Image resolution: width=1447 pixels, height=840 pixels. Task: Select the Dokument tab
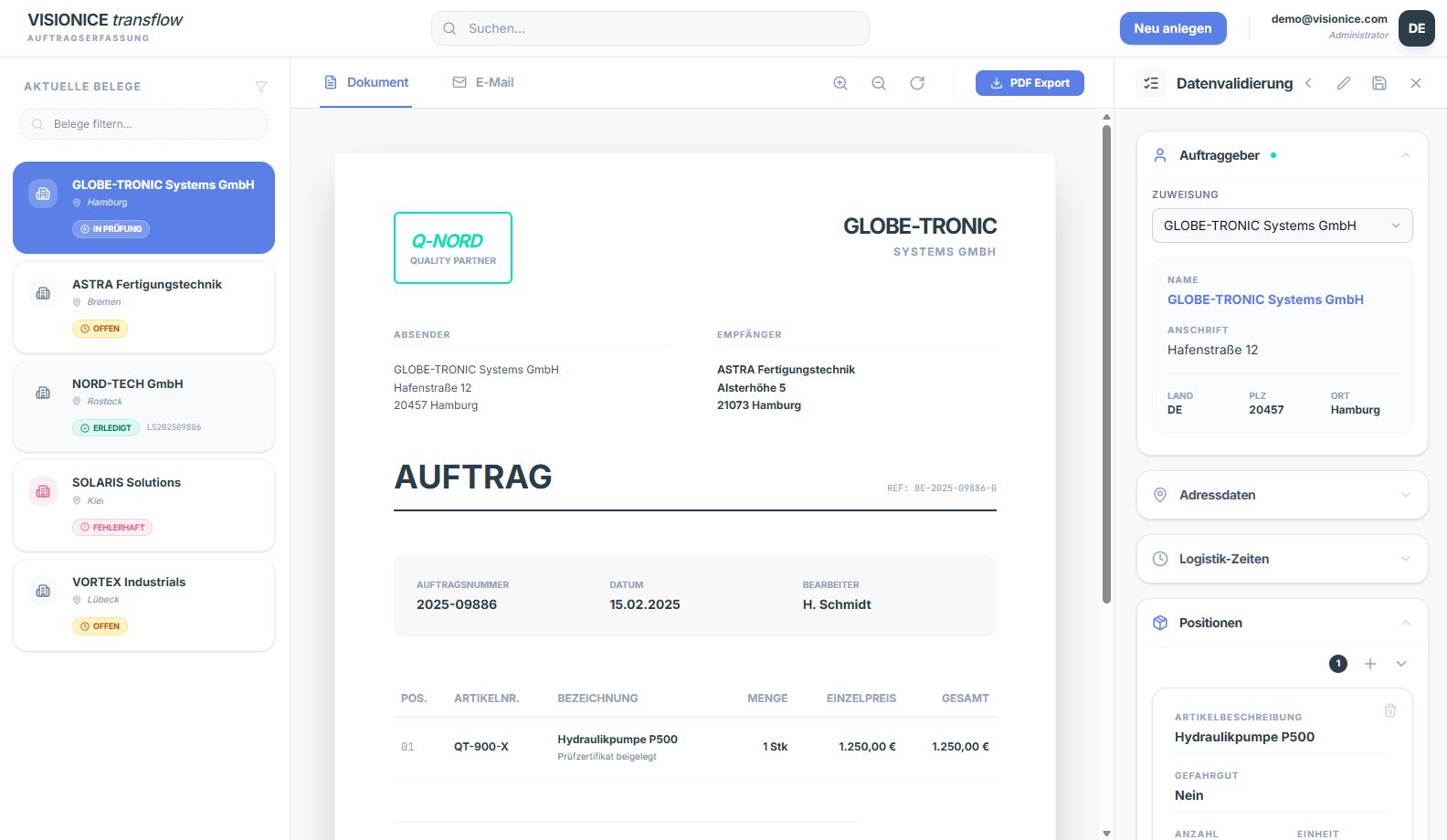click(366, 82)
